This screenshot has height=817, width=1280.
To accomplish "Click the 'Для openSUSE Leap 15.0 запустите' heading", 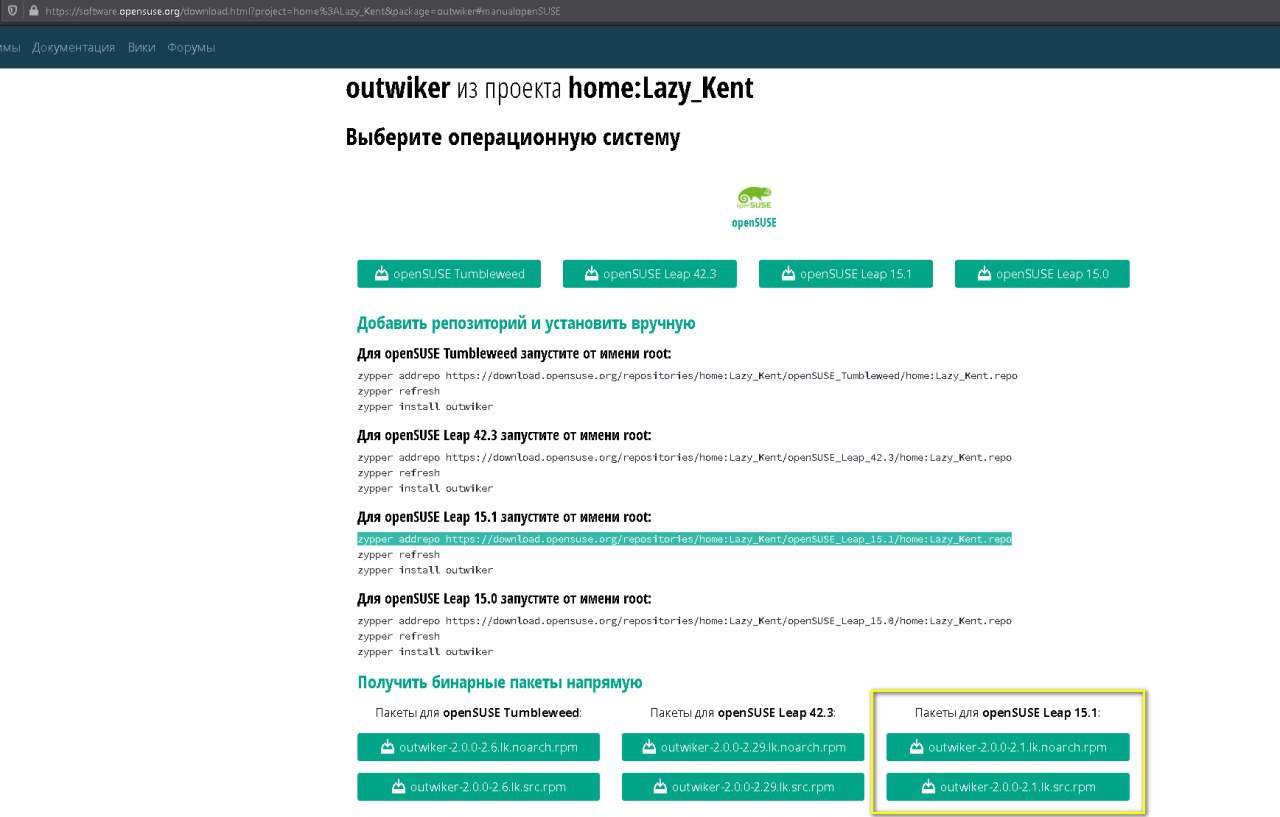I will (504, 599).
